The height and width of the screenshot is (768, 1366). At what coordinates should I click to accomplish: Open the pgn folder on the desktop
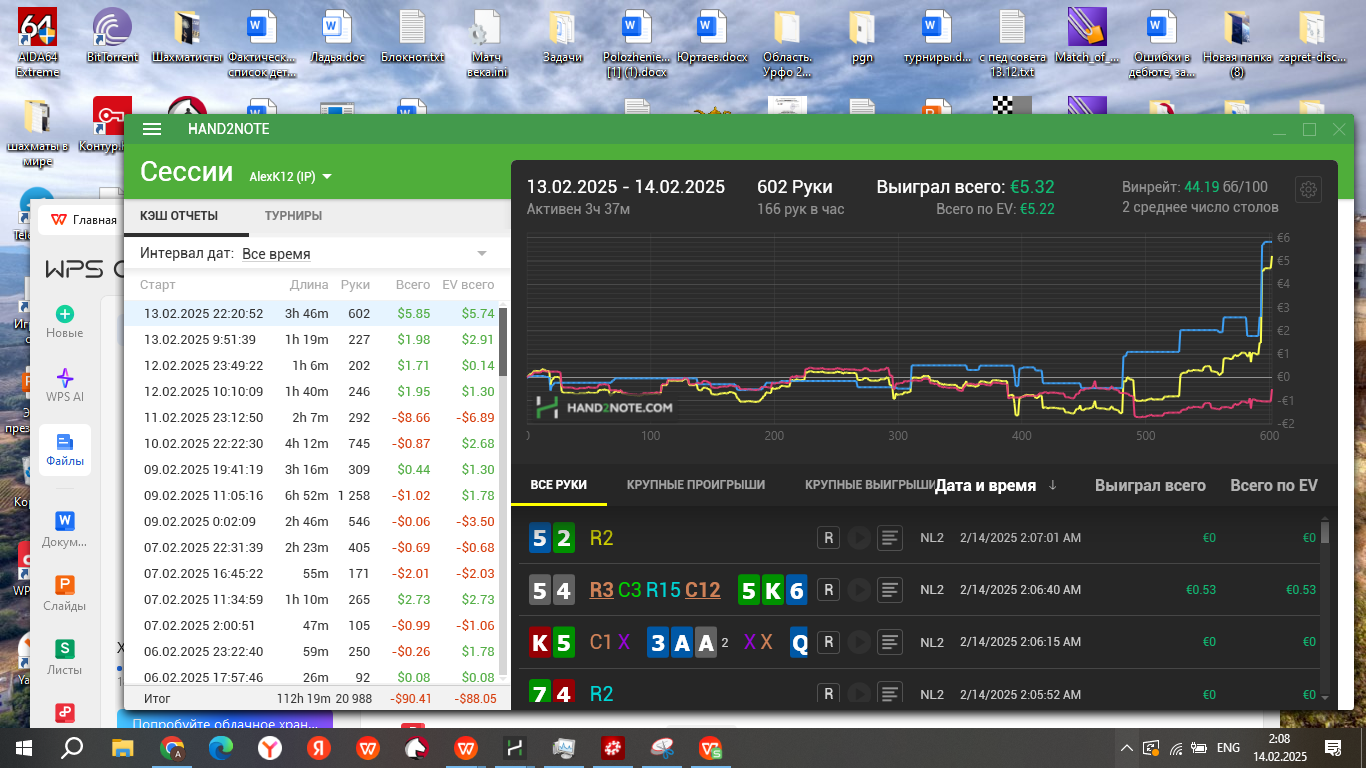point(862,35)
